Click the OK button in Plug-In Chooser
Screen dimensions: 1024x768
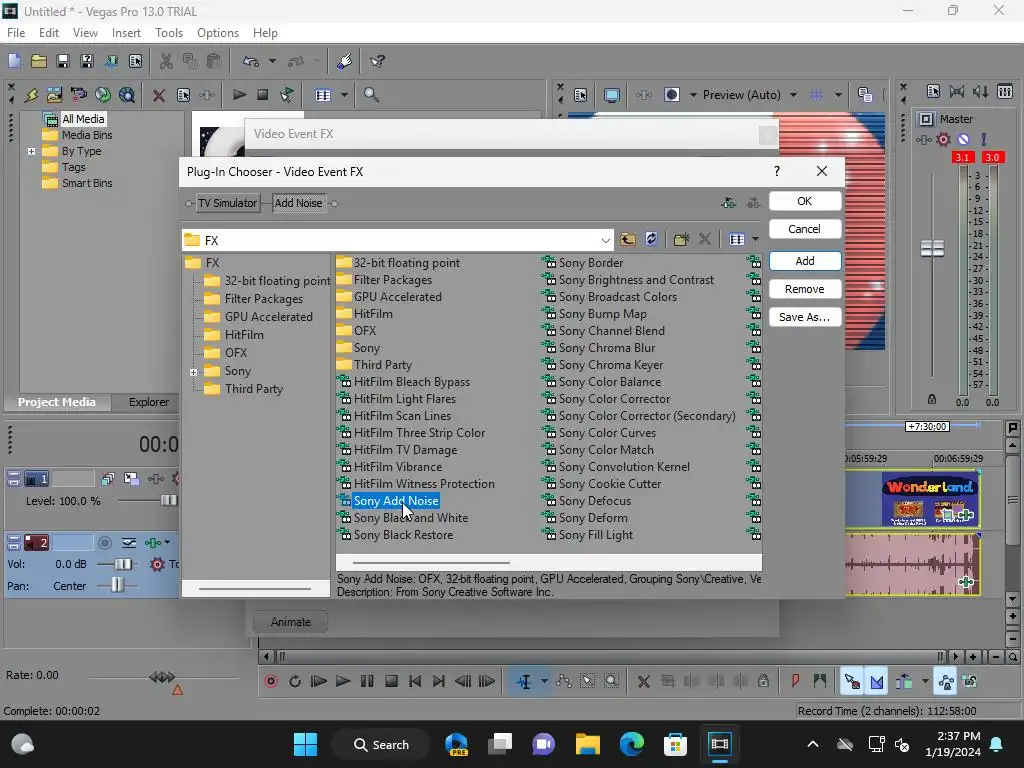coord(805,201)
